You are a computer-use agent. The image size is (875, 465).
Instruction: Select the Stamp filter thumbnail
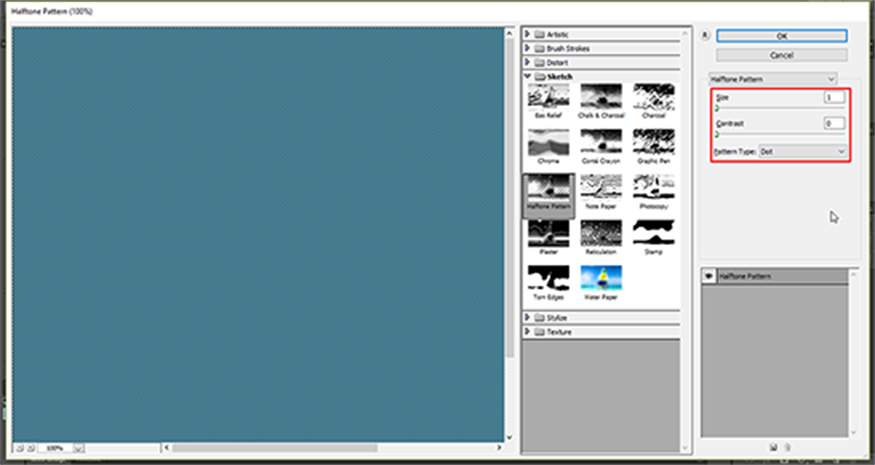coord(653,233)
